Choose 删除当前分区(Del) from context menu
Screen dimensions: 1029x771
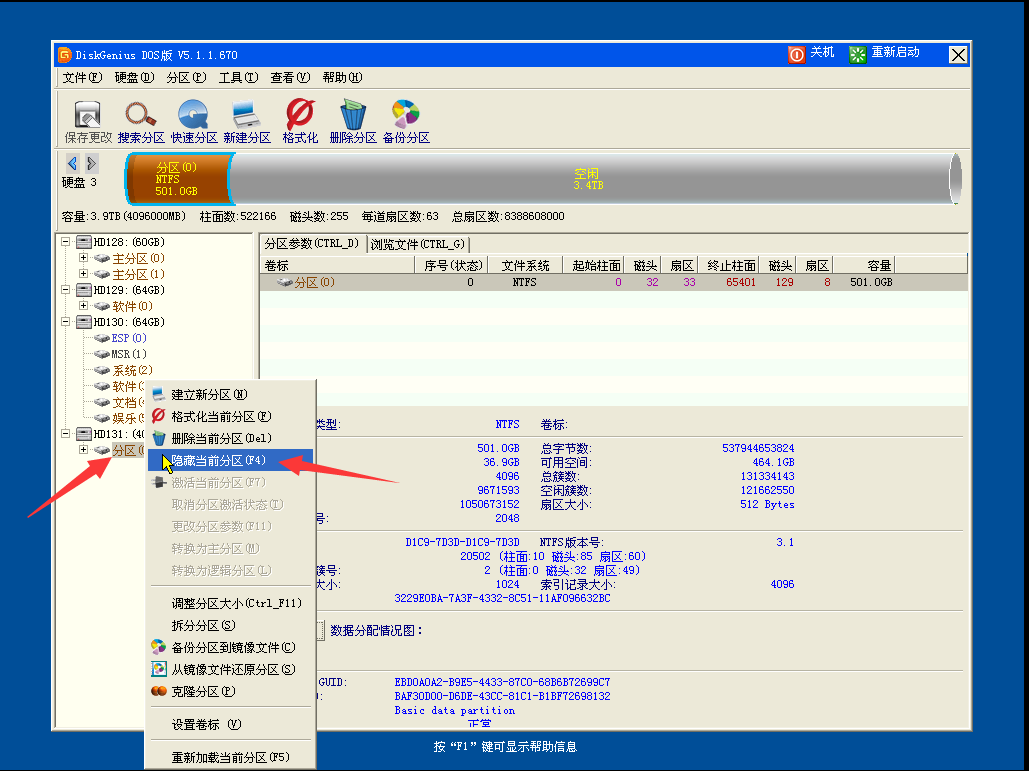tap(230, 438)
